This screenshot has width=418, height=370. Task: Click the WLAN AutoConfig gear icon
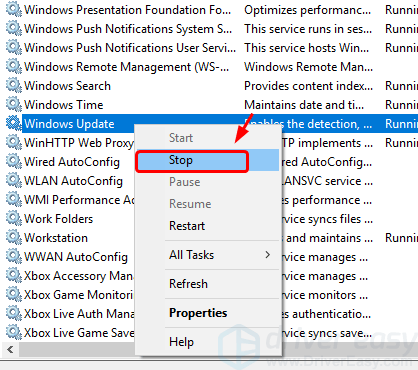click(14, 181)
